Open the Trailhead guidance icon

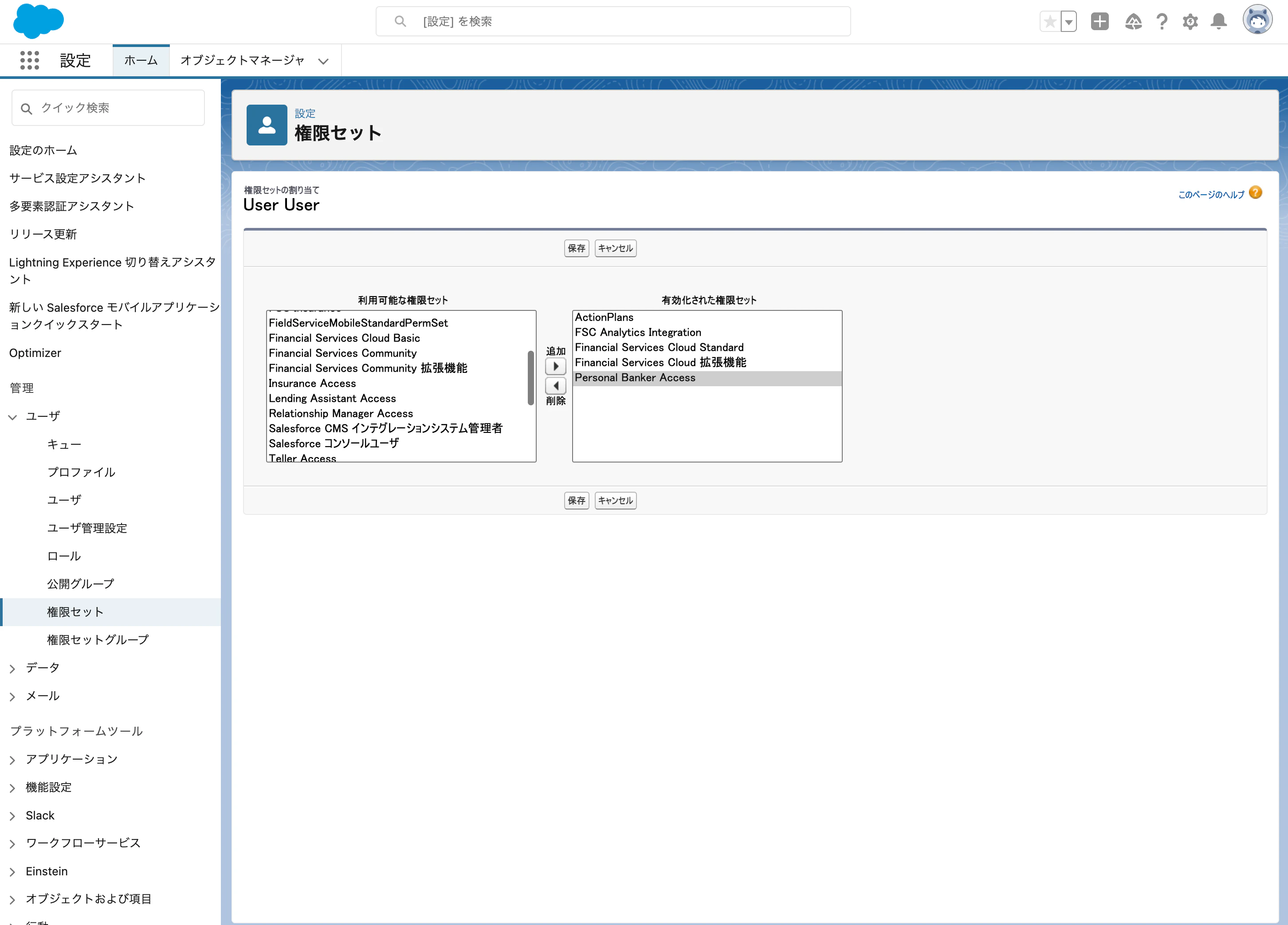point(1134,22)
